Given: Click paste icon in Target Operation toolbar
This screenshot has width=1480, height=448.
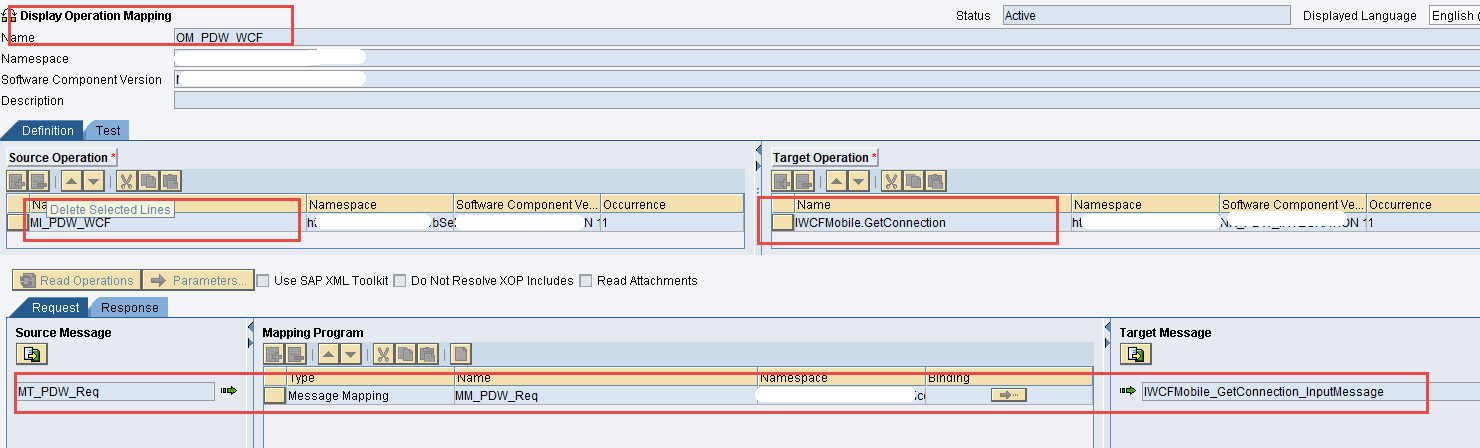Looking at the screenshot, I should tap(935, 181).
